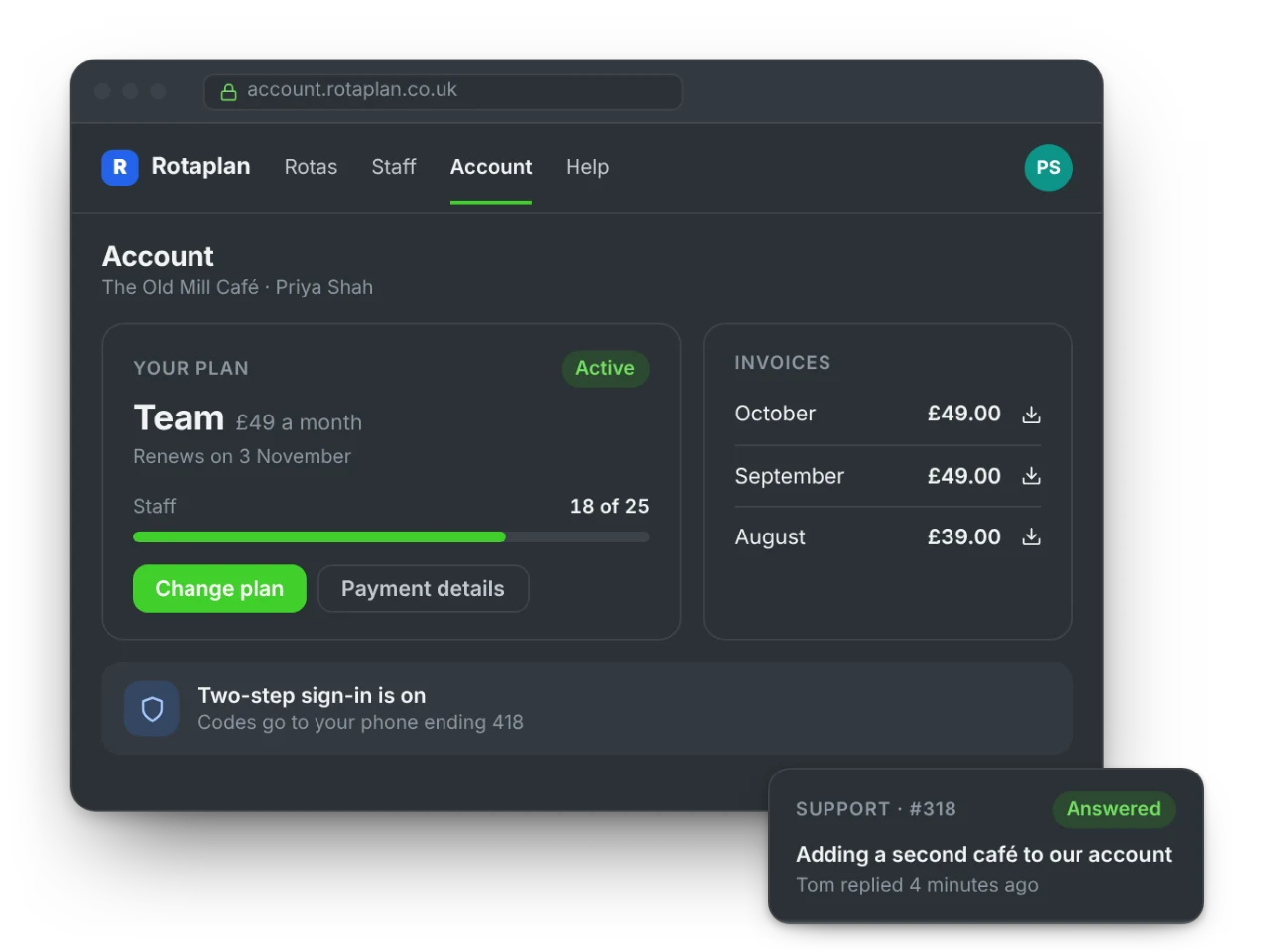
Task: Click the Change plan button
Action: (219, 589)
